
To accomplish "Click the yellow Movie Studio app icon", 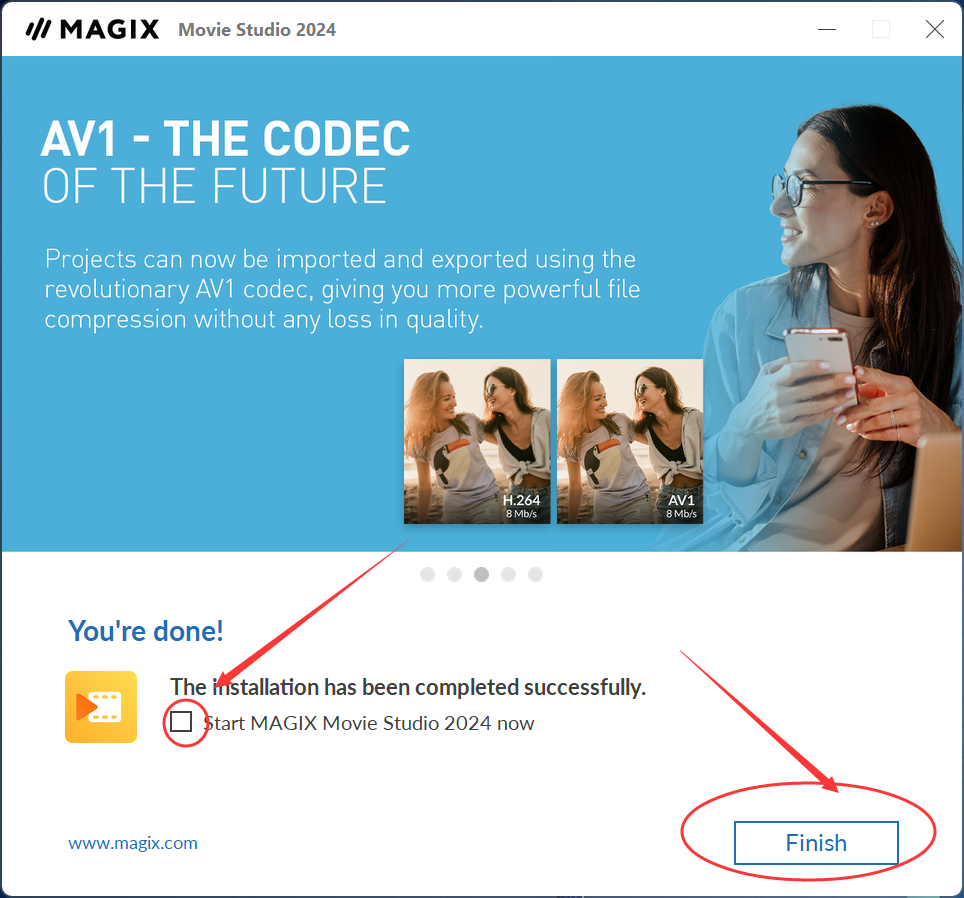I will (101, 707).
